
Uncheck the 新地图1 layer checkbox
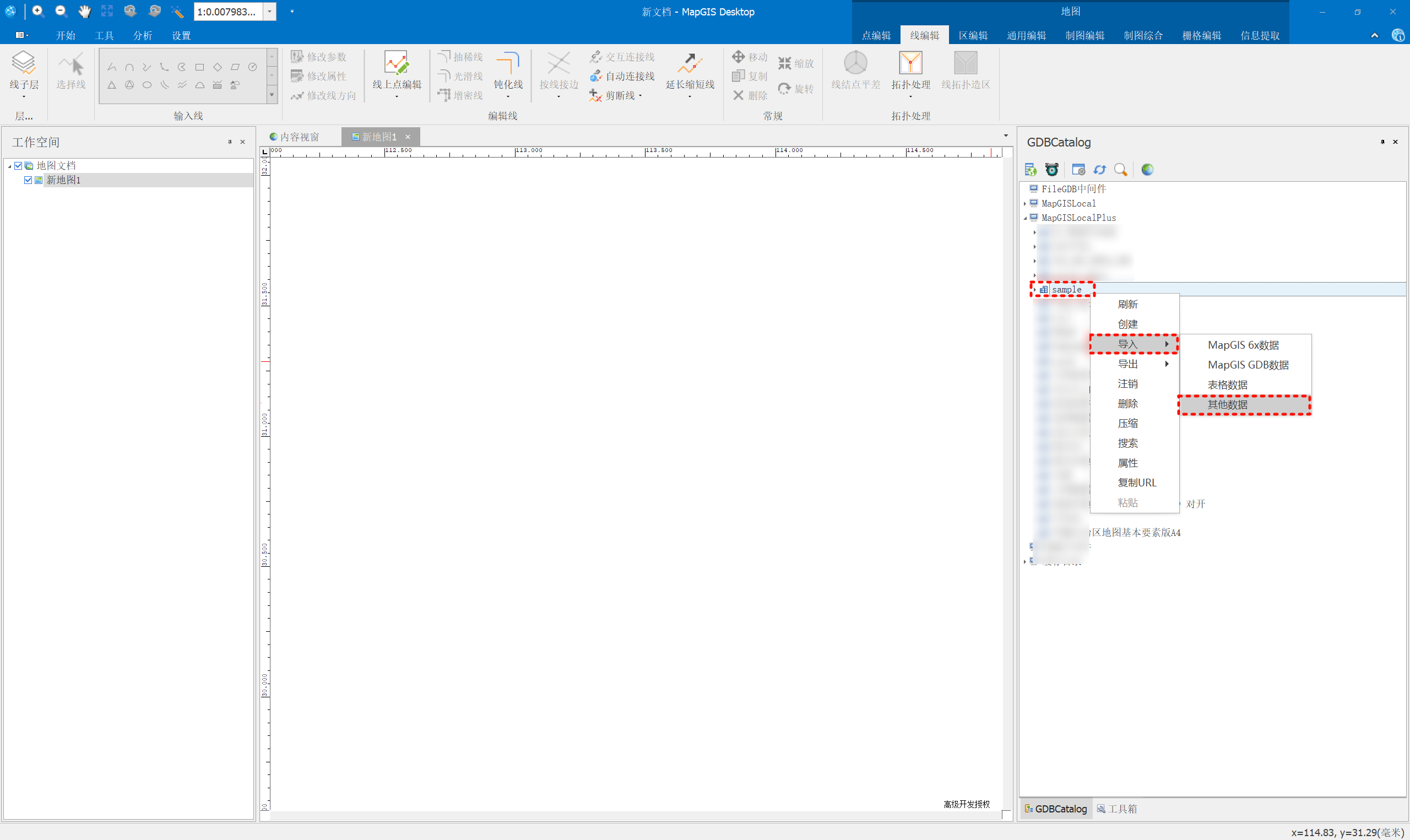click(x=28, y=180)
